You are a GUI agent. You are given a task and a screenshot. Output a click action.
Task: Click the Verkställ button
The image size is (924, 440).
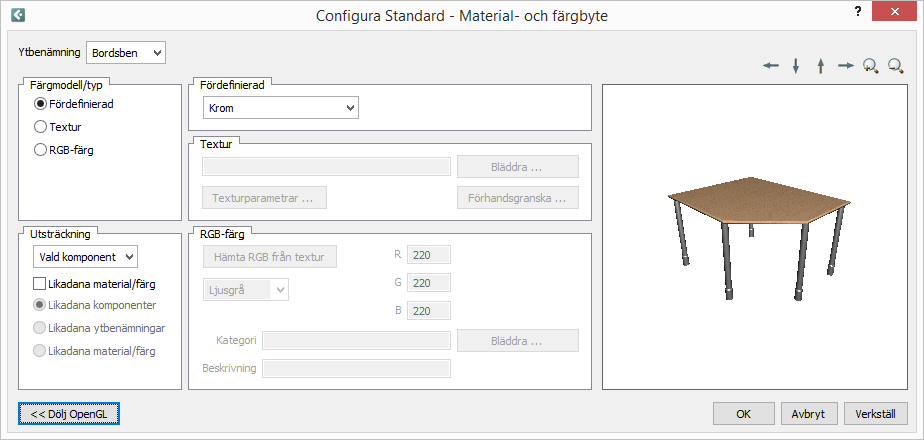pyautogui.click(x=876, y=413)
